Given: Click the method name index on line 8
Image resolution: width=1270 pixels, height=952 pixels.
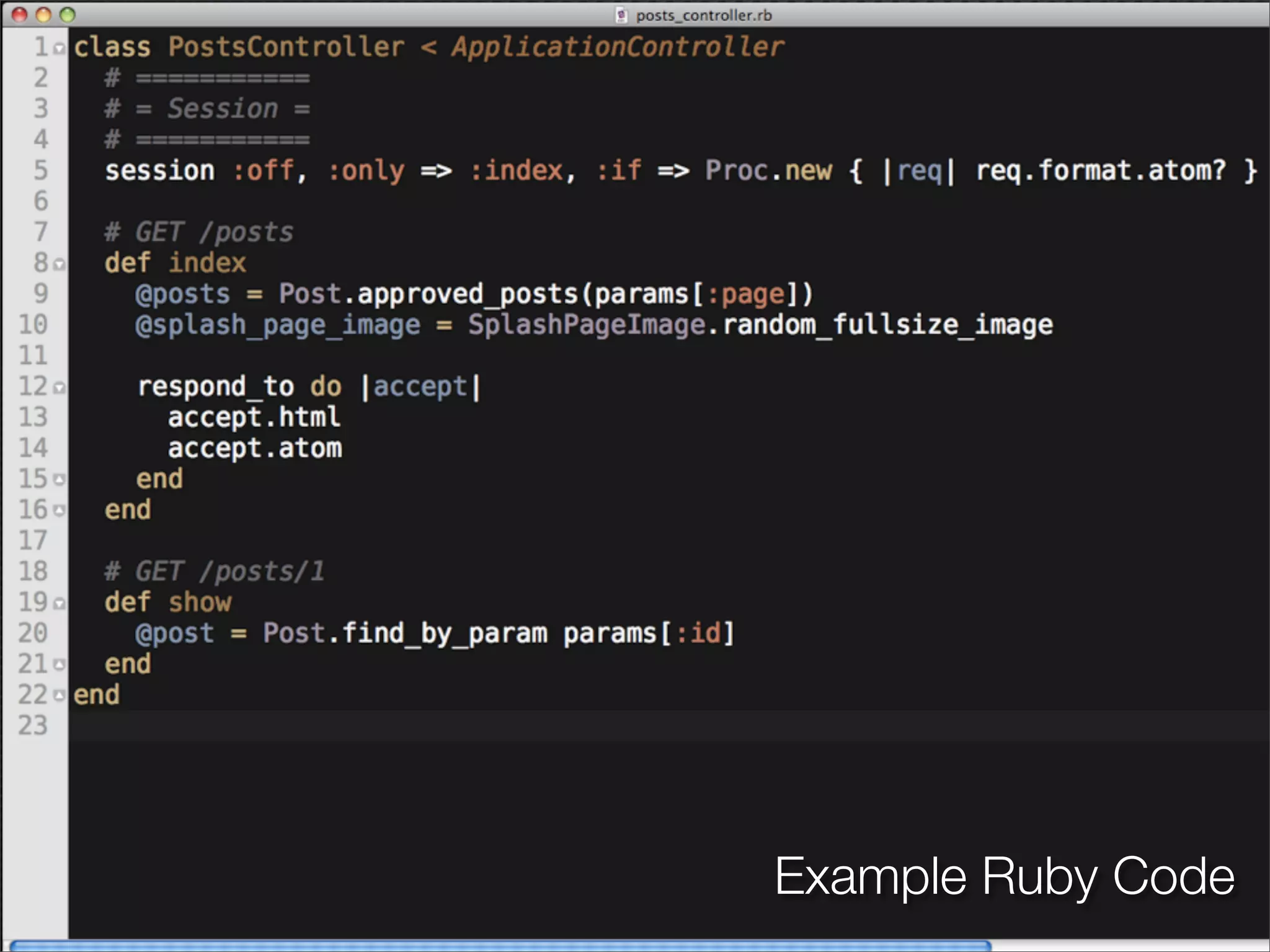Looking at the screenshot, I should [207, 263].
